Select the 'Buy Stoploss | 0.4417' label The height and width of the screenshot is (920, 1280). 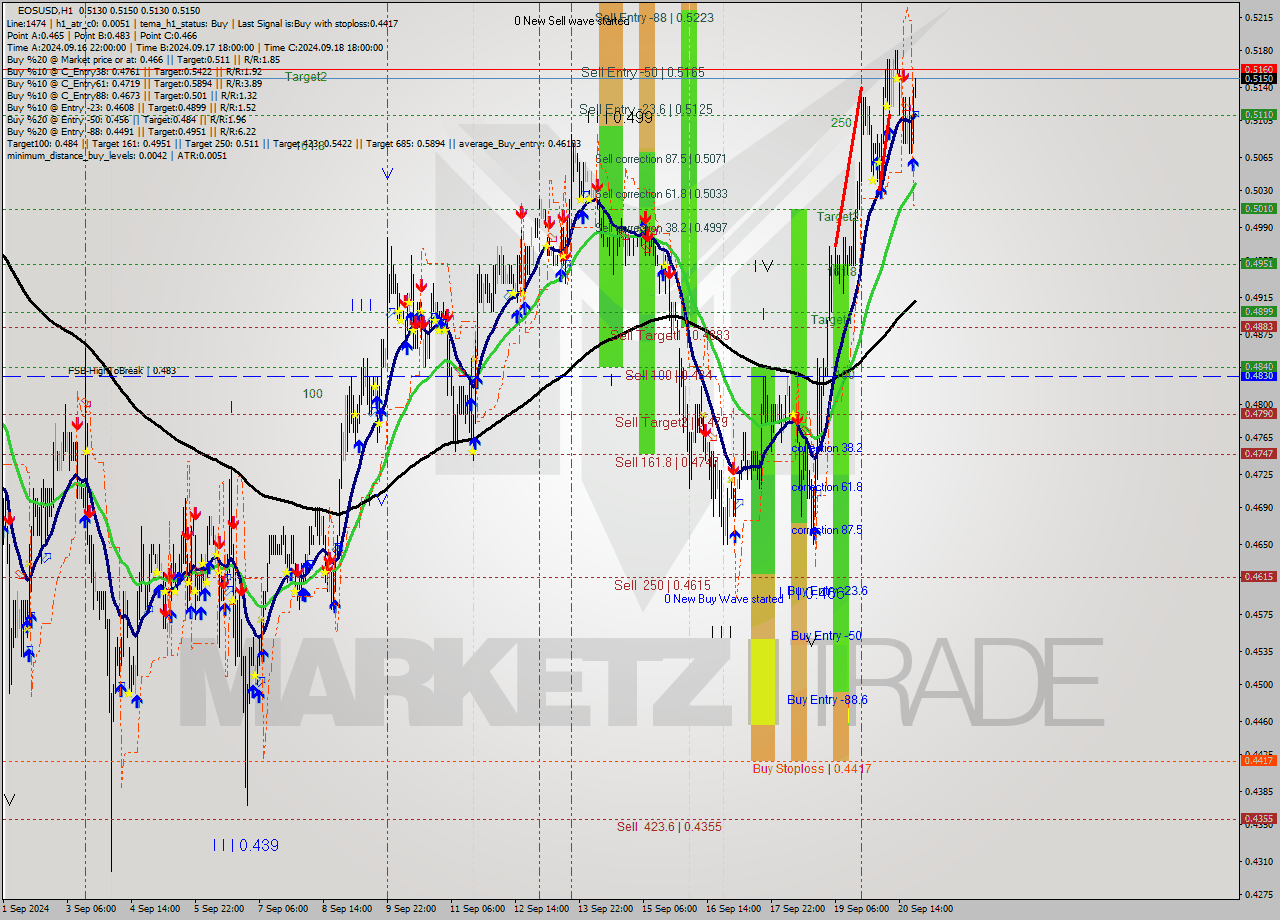pyautogui.click(x=812, y=769)
